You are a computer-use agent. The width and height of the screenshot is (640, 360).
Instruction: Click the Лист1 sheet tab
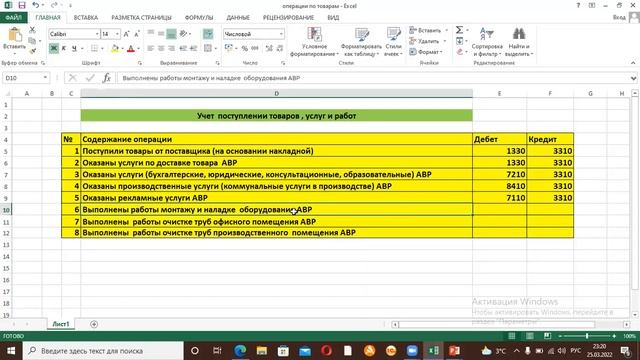(x=61, y=324)
